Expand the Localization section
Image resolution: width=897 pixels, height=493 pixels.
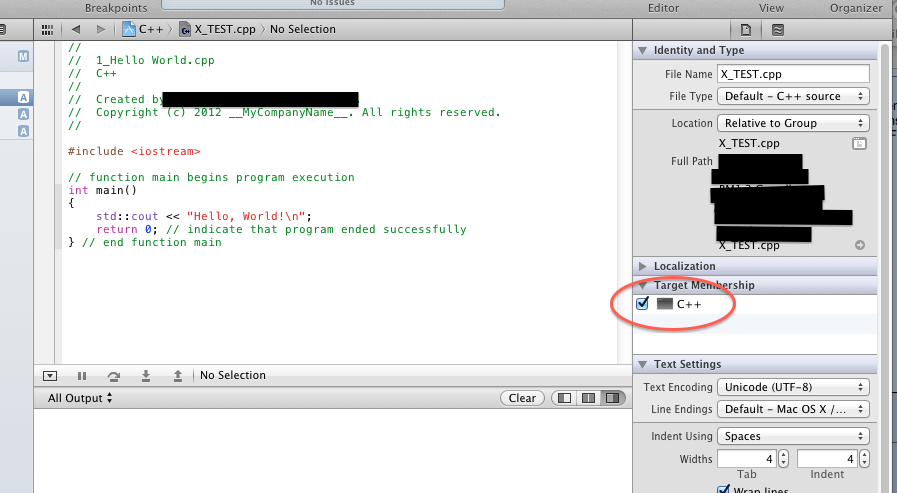(643, 266)
